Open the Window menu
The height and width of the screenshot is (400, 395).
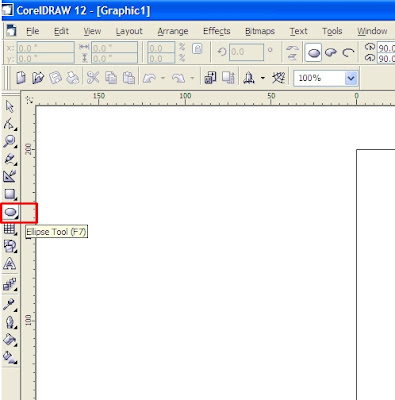[372, 31]
